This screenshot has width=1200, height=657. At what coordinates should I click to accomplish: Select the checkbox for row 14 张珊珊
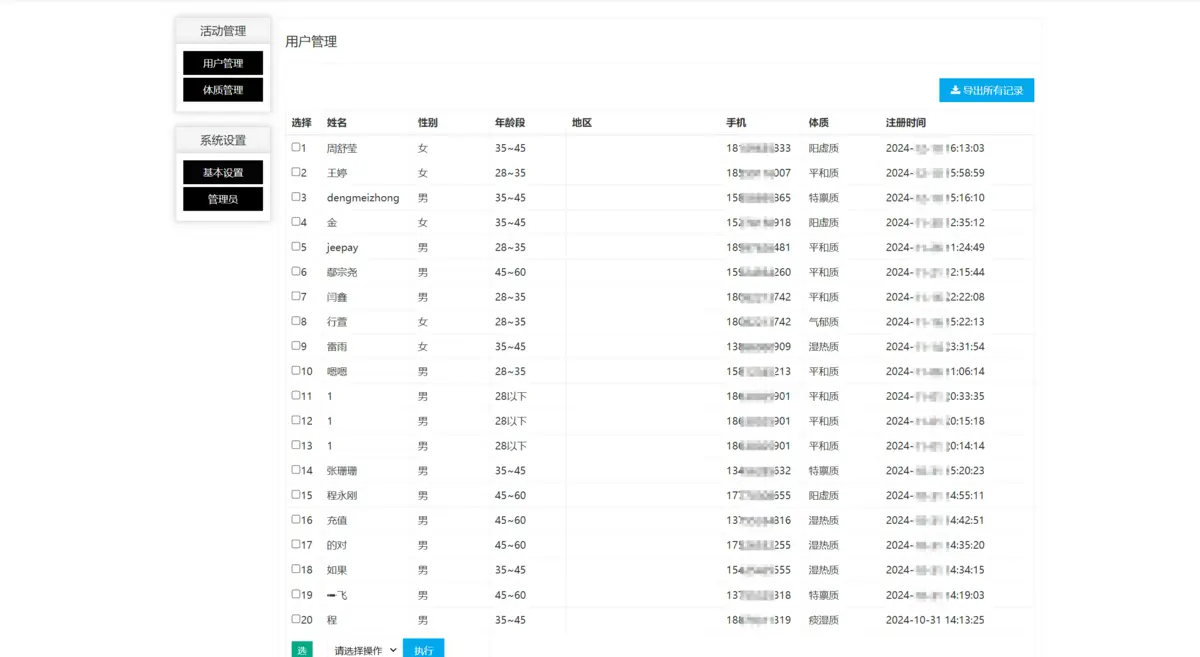point(296,470)
